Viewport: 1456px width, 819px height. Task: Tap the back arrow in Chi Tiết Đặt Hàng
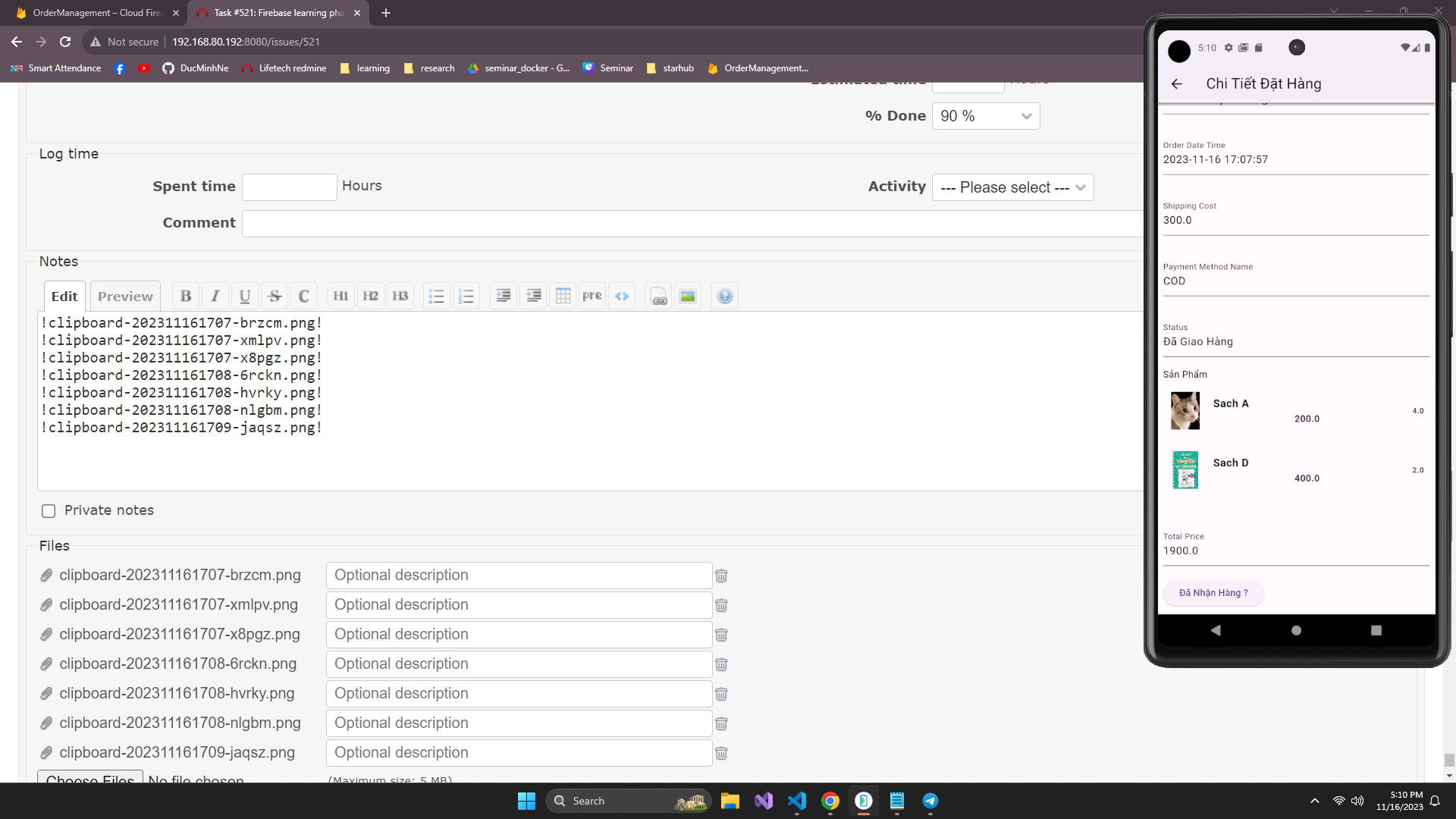[1176, 84]
